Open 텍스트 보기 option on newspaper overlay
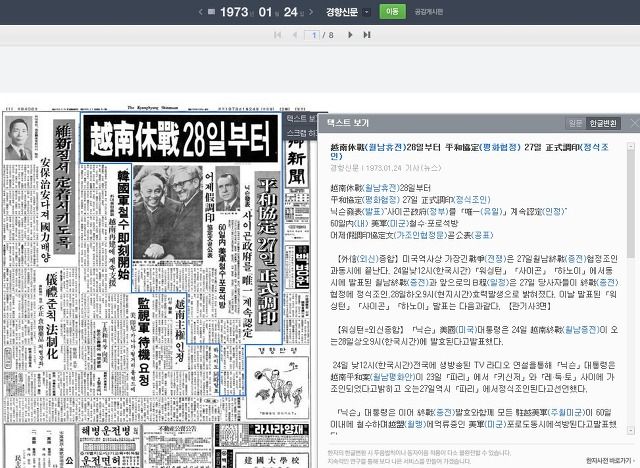 [x=301, y=118]
